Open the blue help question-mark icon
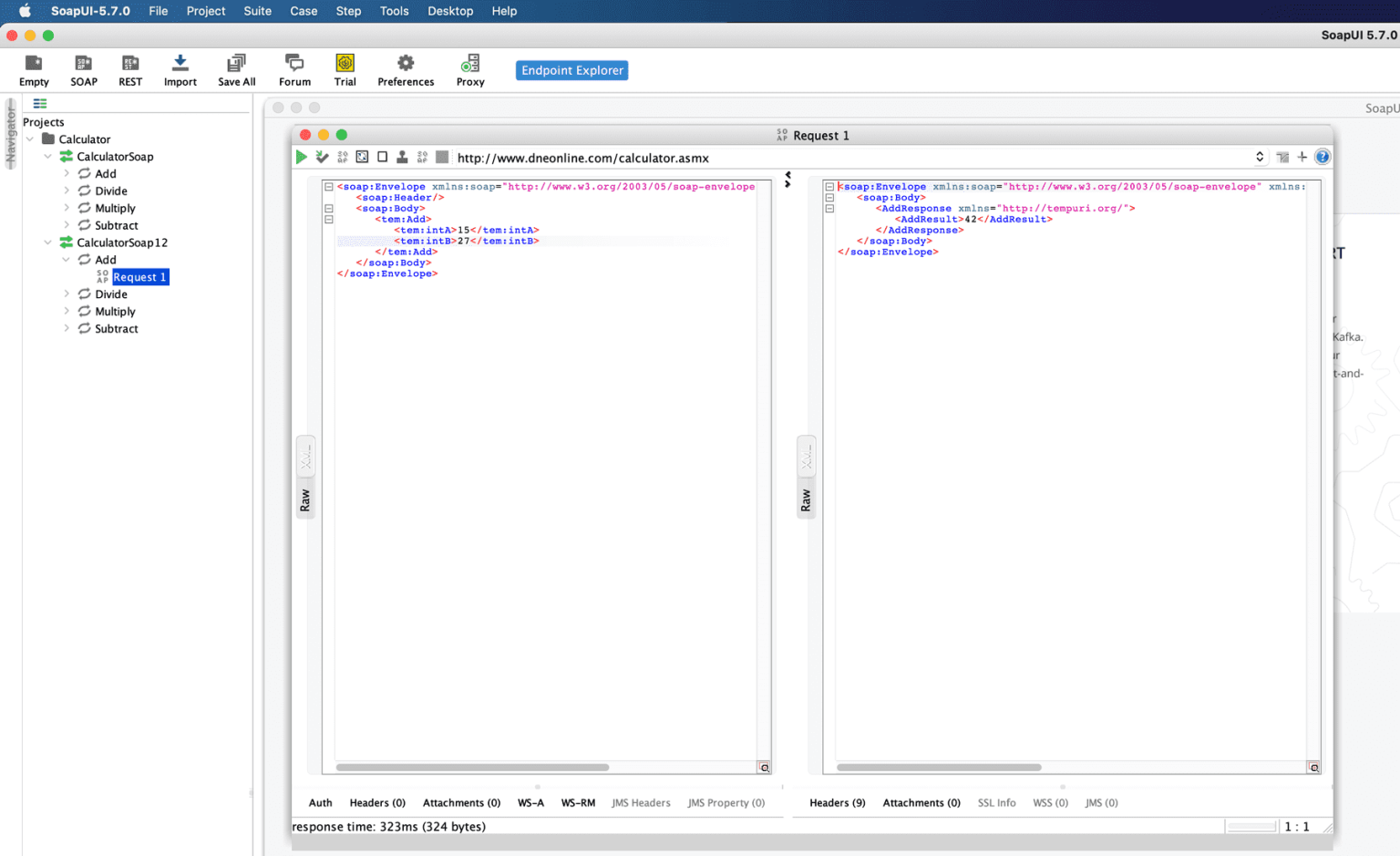 tap(1323, 157)
